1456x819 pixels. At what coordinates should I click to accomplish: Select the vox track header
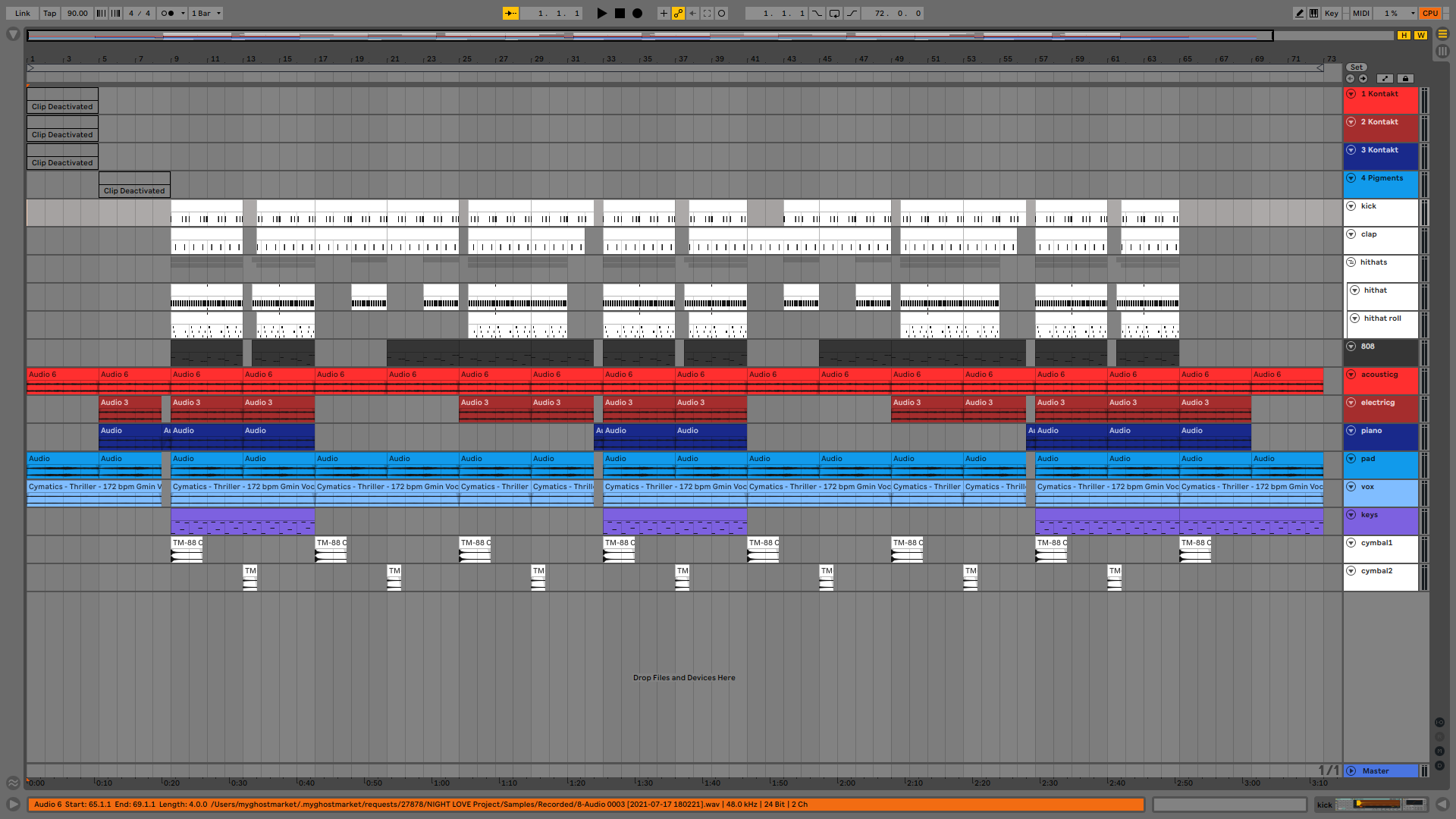1380,493
